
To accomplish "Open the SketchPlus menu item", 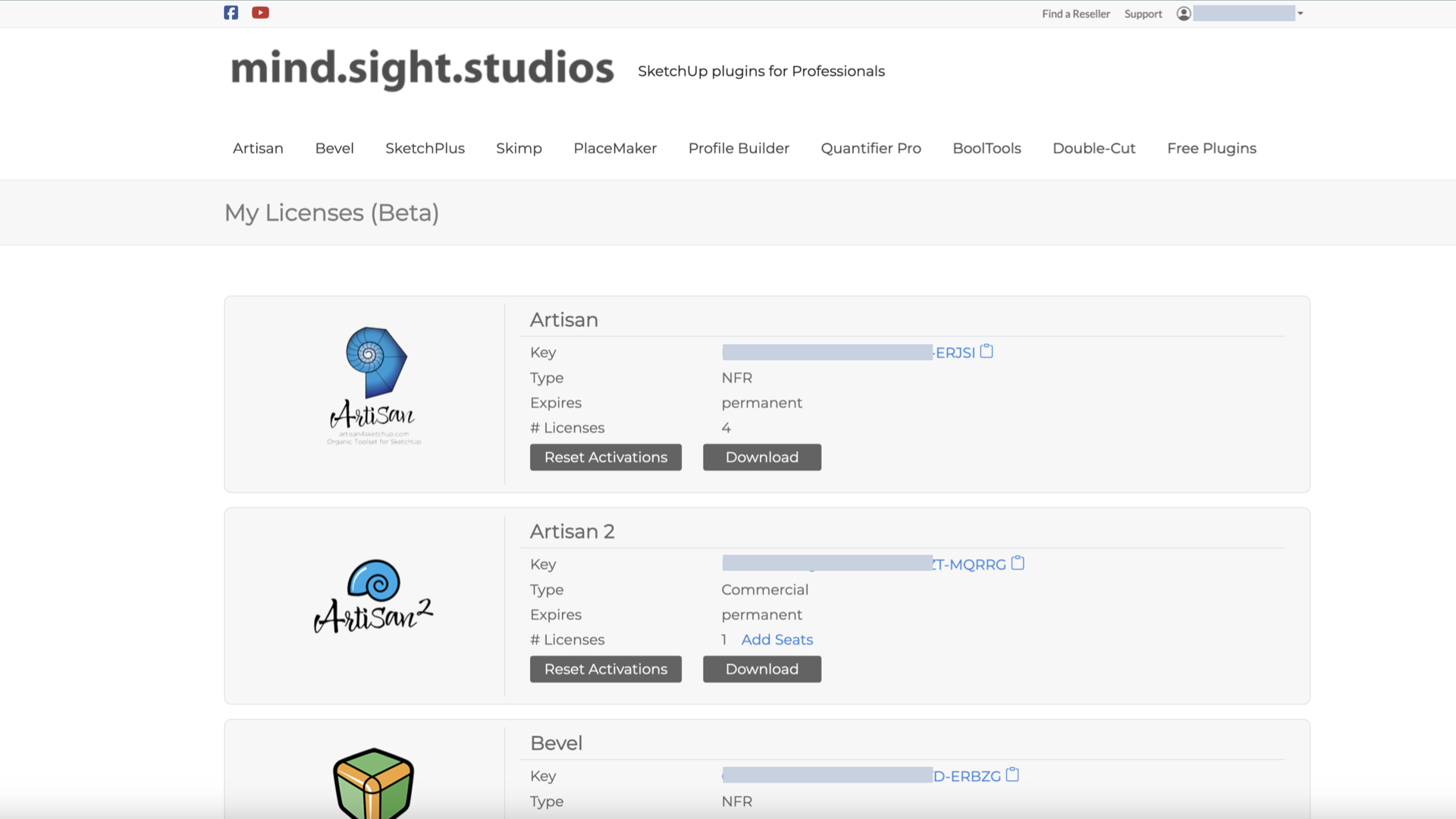I will 425,149.
